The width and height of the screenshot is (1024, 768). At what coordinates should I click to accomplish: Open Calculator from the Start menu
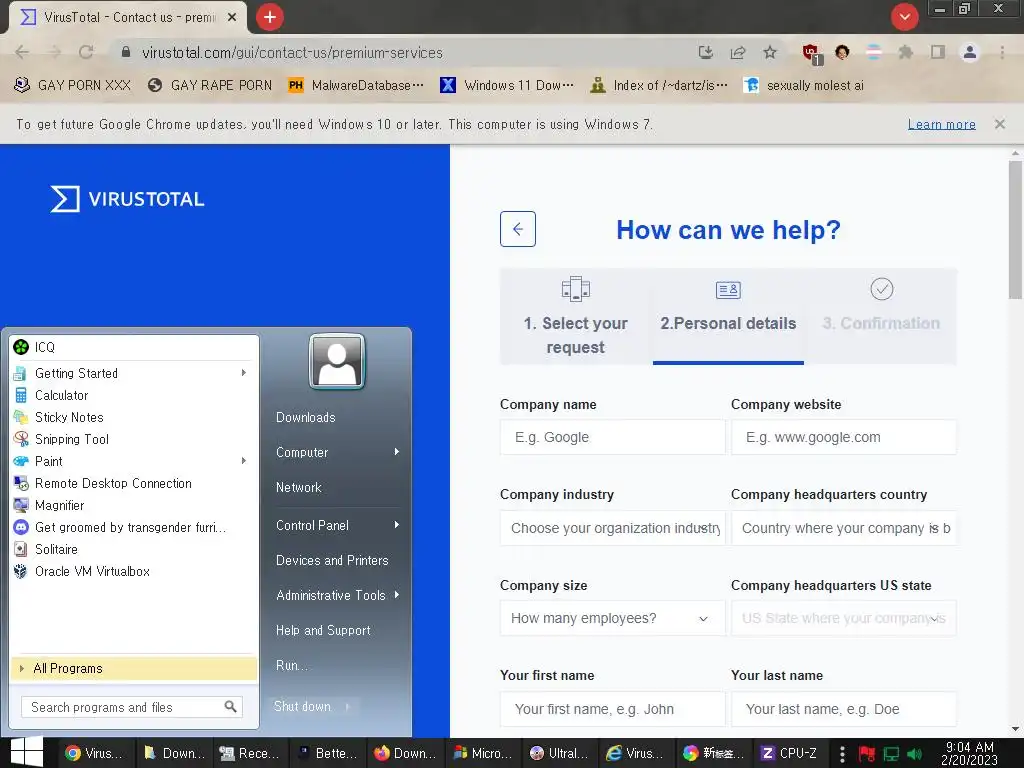coord(134,395)
